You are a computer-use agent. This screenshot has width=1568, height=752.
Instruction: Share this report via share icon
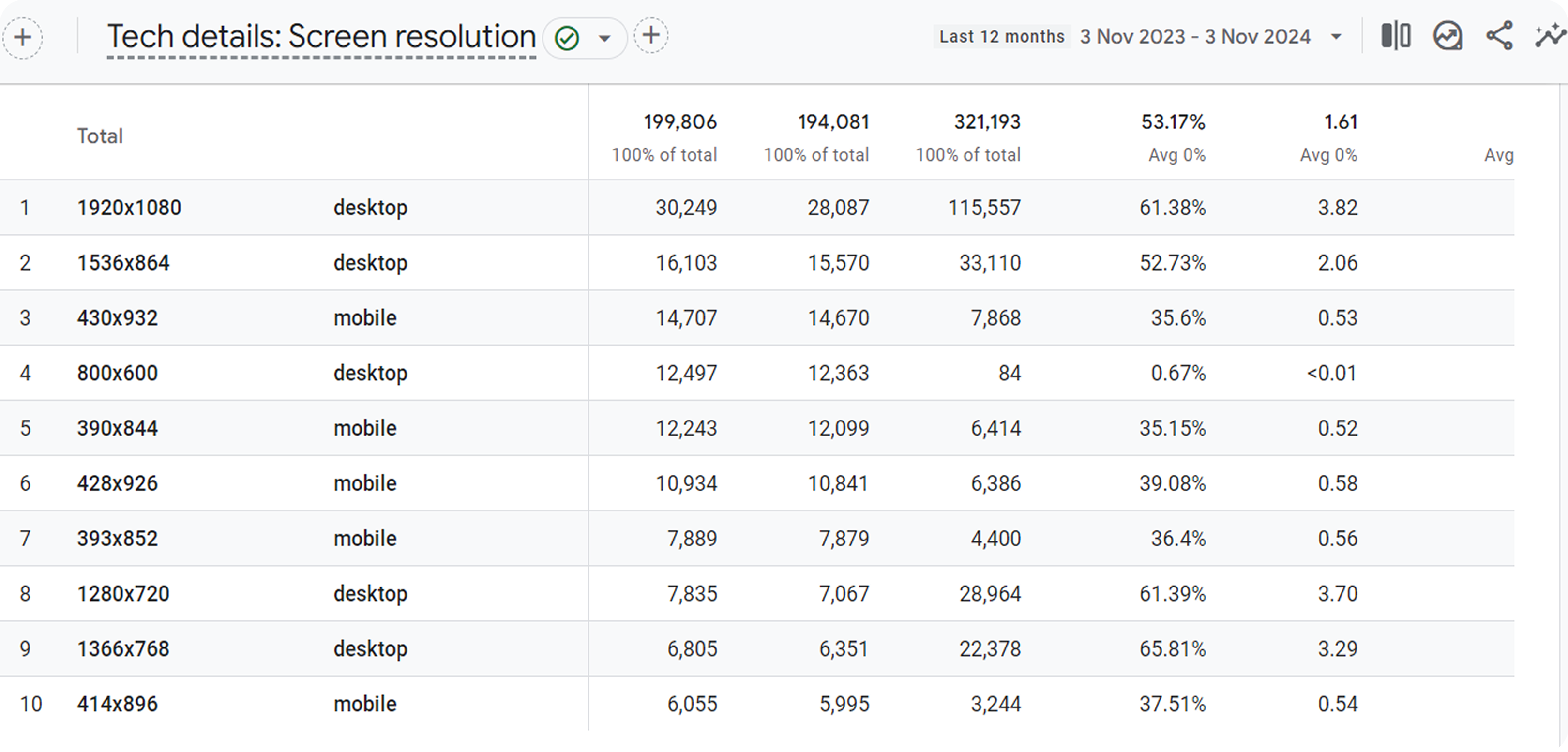click(1499, 35)
